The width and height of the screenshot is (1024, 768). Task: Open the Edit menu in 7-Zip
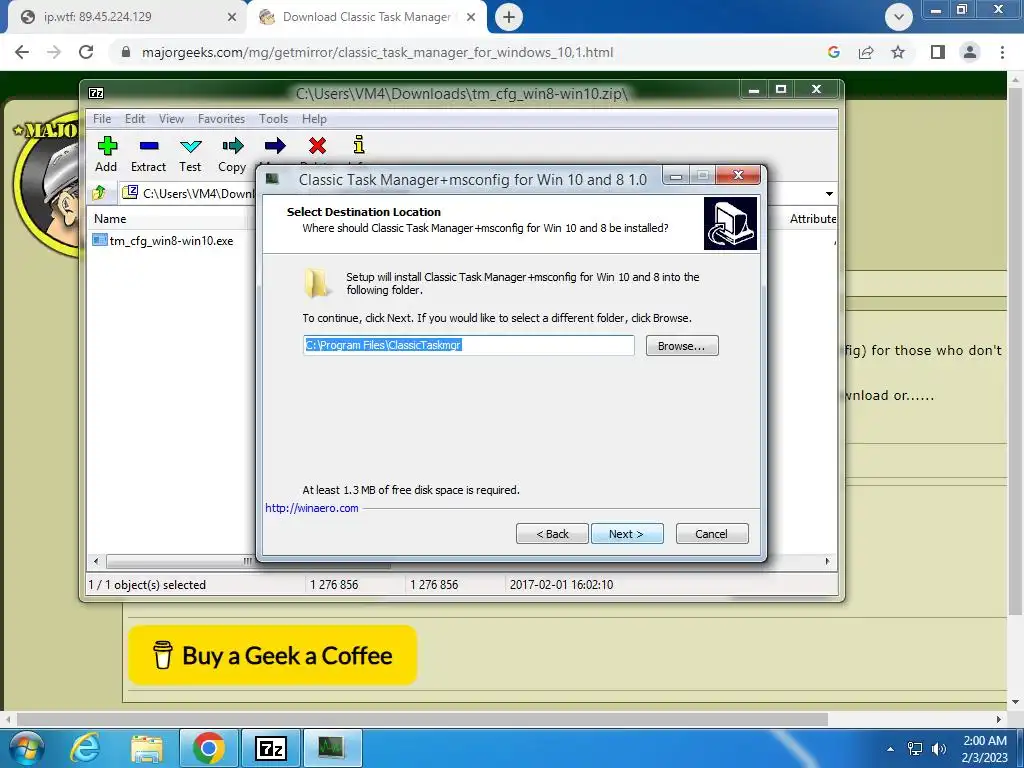tap(135, 119)
